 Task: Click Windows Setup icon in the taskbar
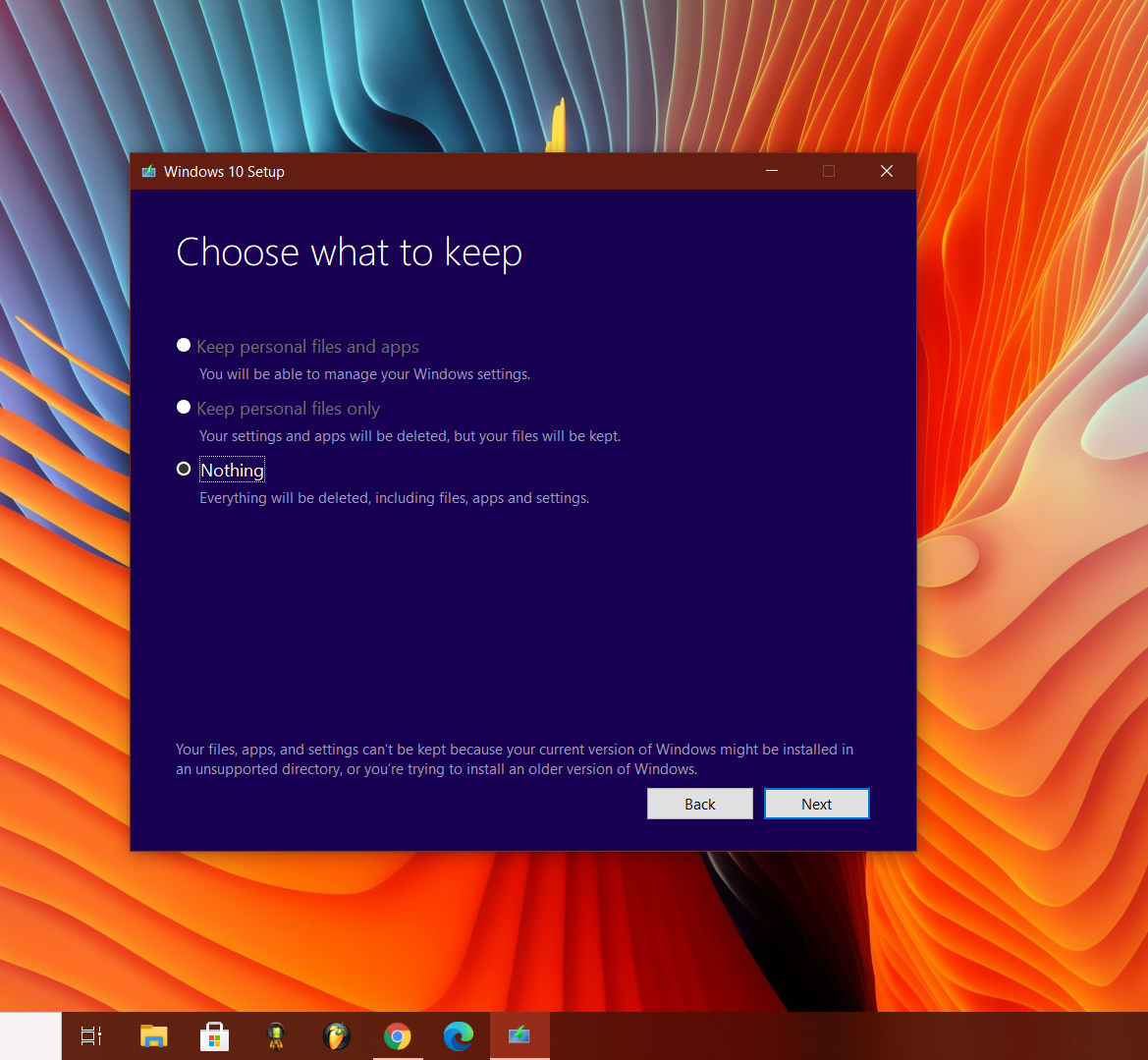519,1035
